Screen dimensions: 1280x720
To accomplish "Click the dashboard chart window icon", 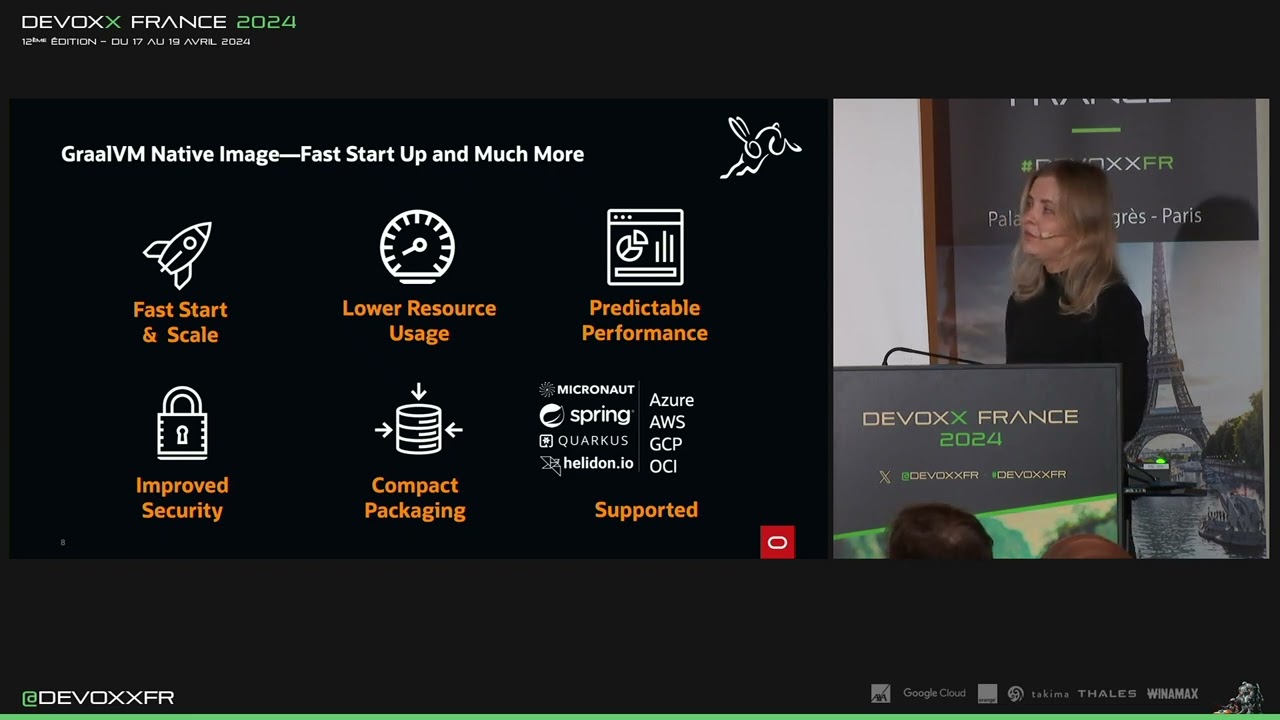I will (x=645, y=247).
